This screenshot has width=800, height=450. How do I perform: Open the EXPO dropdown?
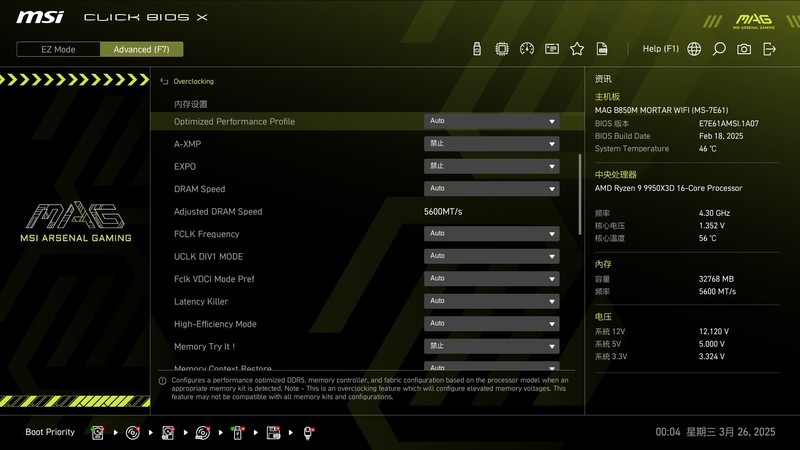click(491, 166)
